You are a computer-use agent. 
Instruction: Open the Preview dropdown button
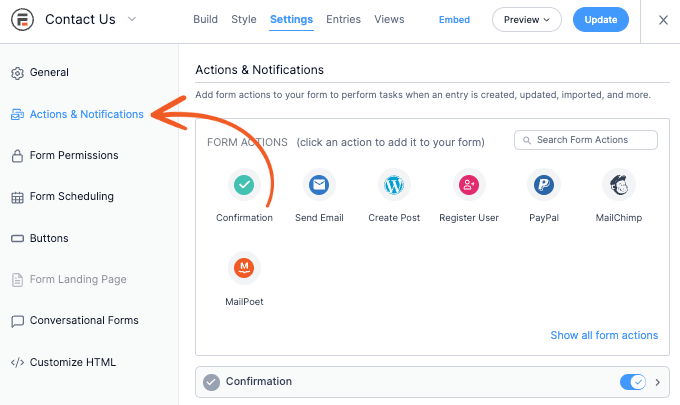(526, 20)
